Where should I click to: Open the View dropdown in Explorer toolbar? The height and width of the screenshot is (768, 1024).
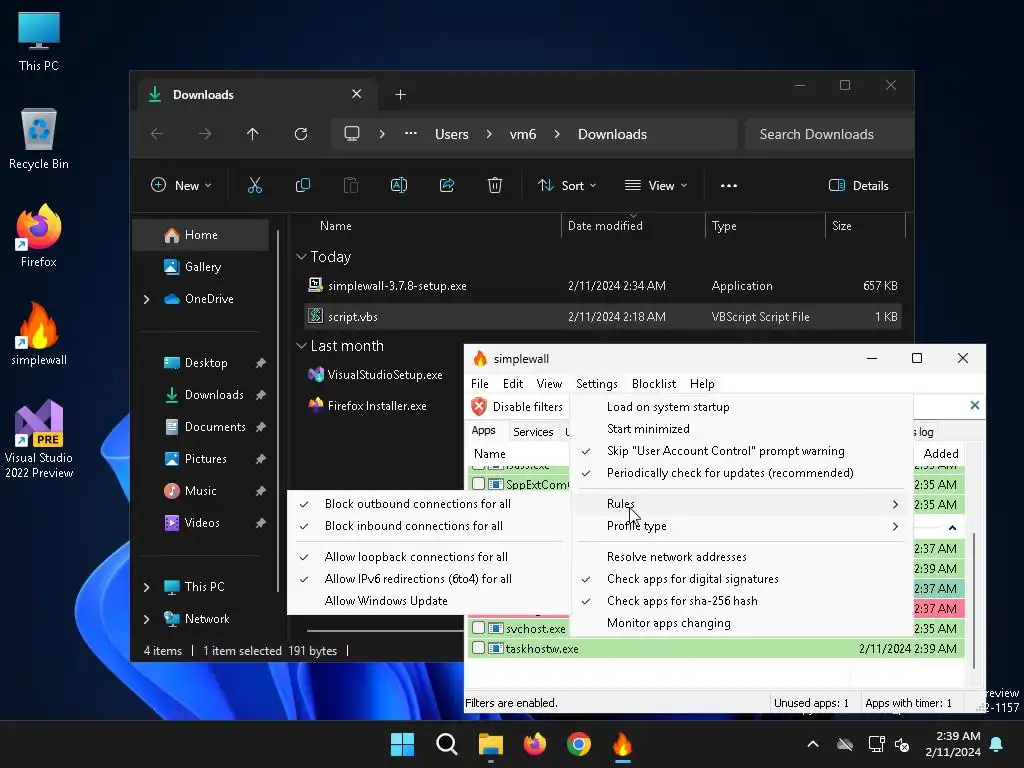(656, 185)
